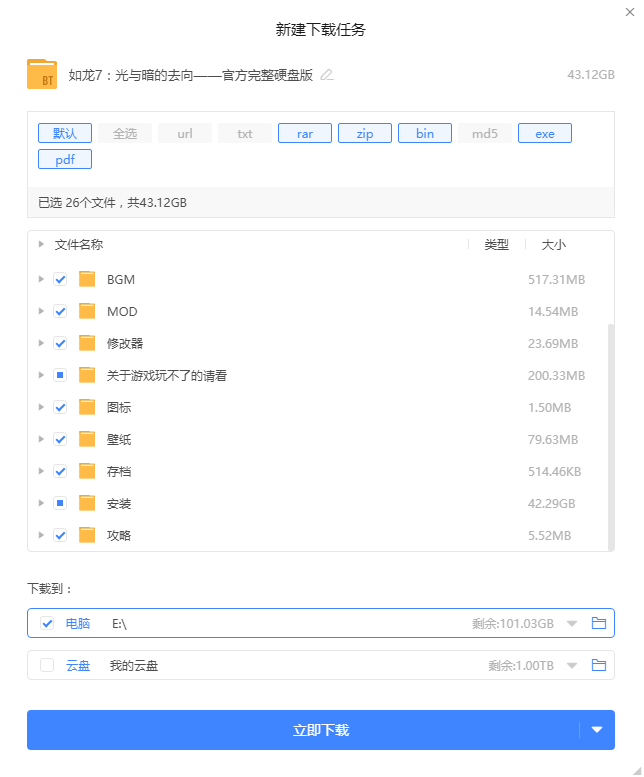Click the task title 如龙7：光与暗的去向
The image size is (644, 777).
pos(191,75)
